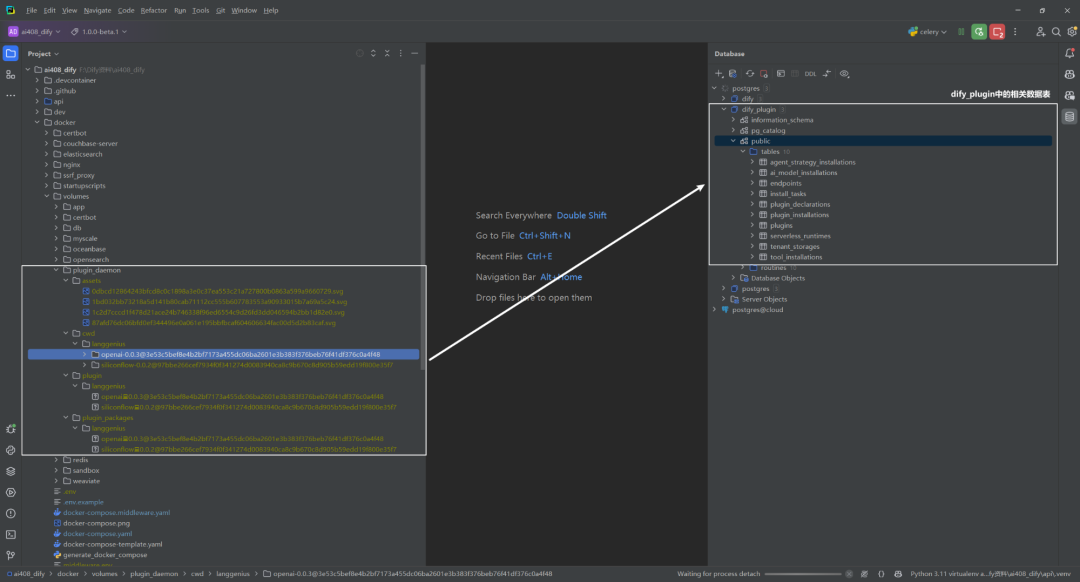Image resolution: width=1080 pixels, height=582 pixels.
Task: Open the 1.0.0-beta.1 branch selector
Action: click(99, 32)
